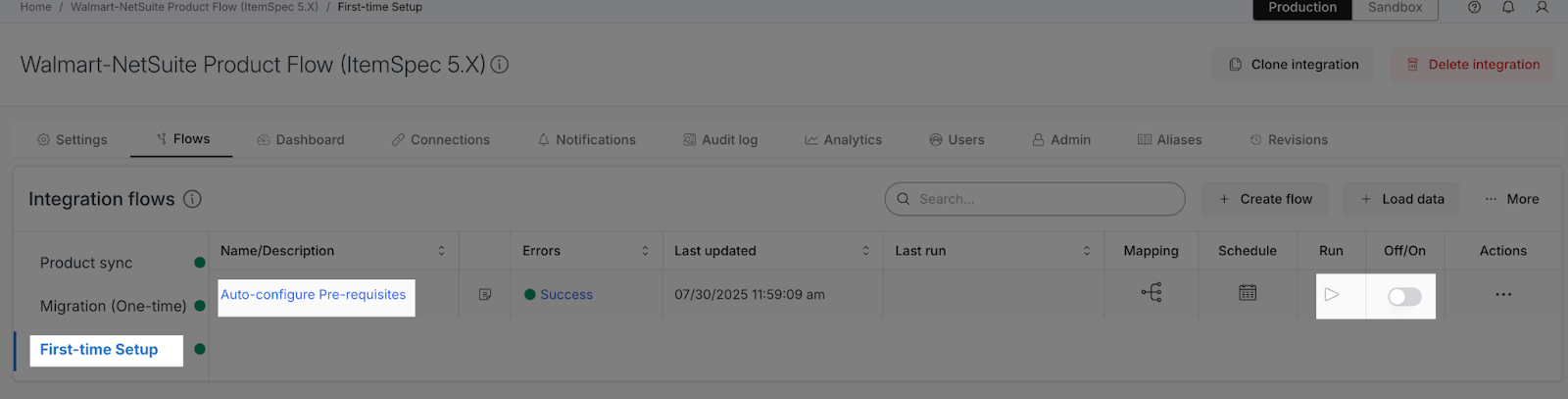Click the Load data button

[1401, 199]
